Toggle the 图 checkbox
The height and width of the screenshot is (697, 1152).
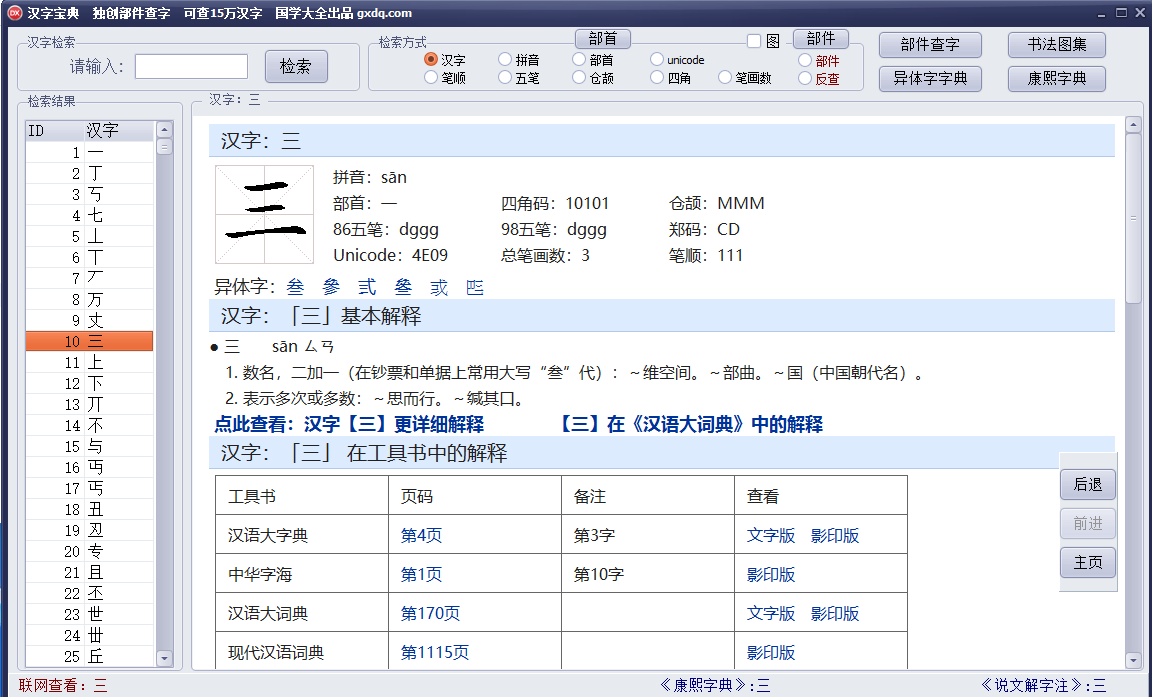click(754, 41)
